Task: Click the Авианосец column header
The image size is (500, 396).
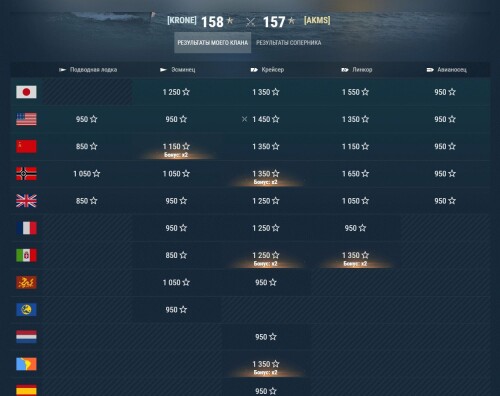Action: coord(447,70)
